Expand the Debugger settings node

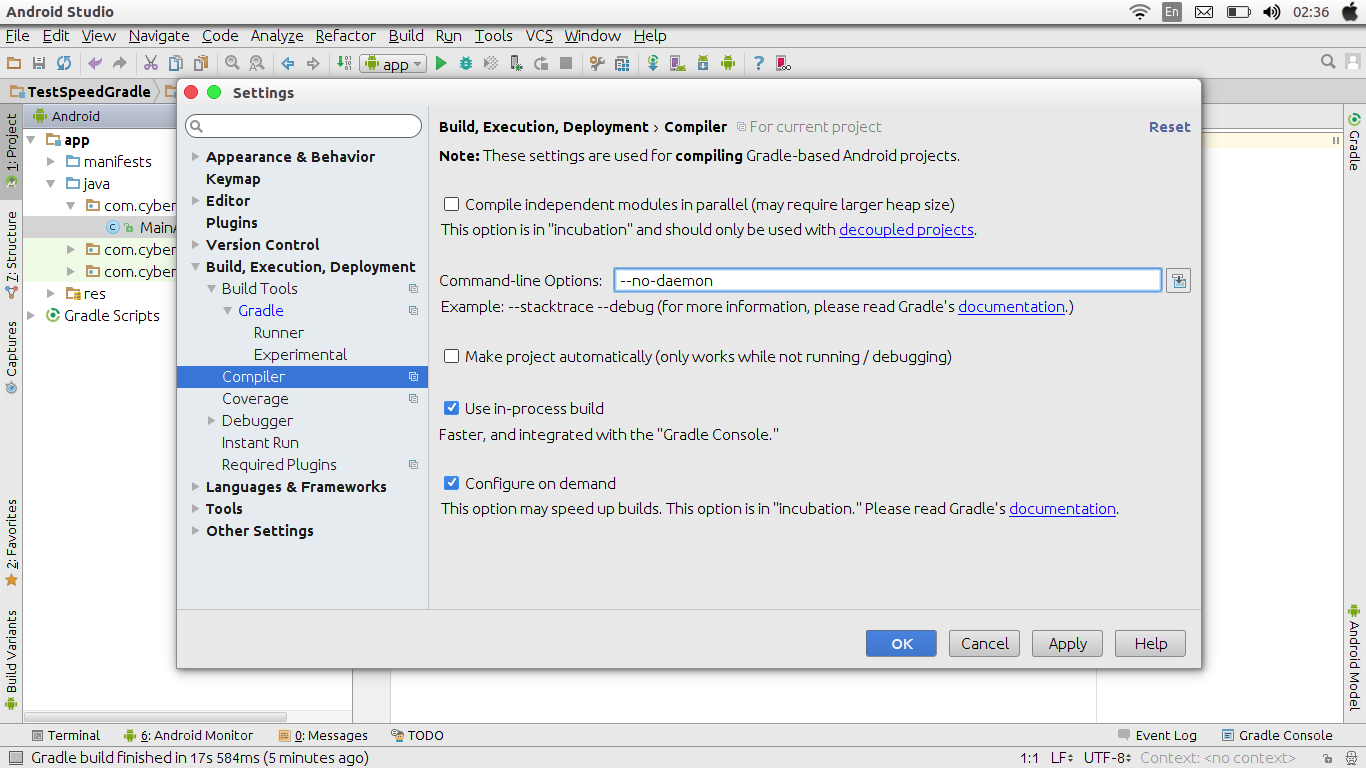212,421
